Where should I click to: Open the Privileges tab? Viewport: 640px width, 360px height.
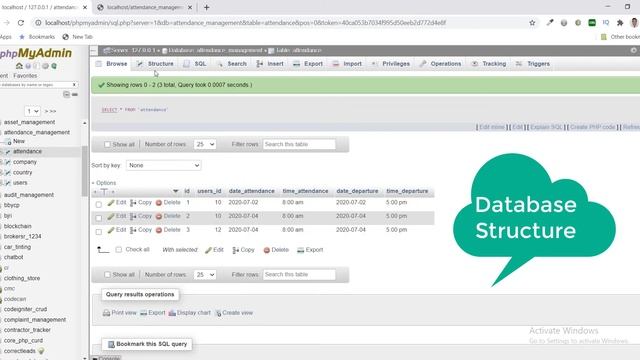(x=391, y=64)
